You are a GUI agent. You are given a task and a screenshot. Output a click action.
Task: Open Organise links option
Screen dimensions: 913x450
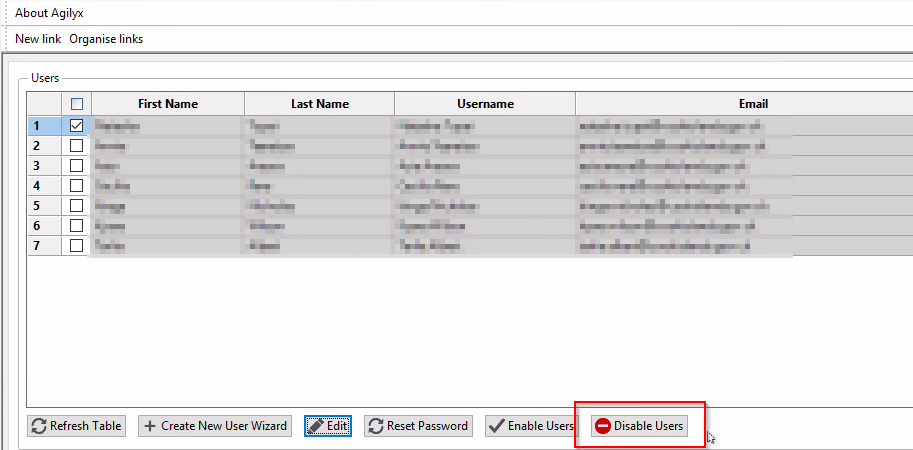tap(106, 39)
